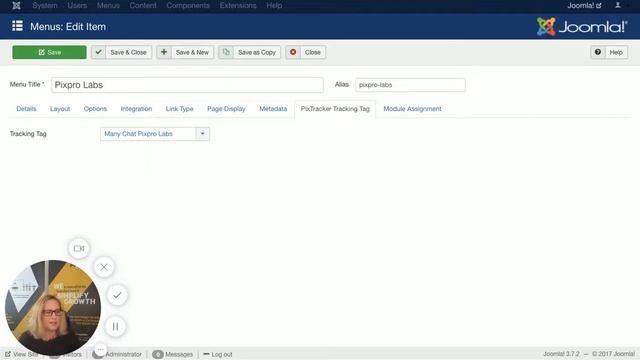Click the Messages count badge in the footer
The image size is (640, 360).
tap(158, 354)
